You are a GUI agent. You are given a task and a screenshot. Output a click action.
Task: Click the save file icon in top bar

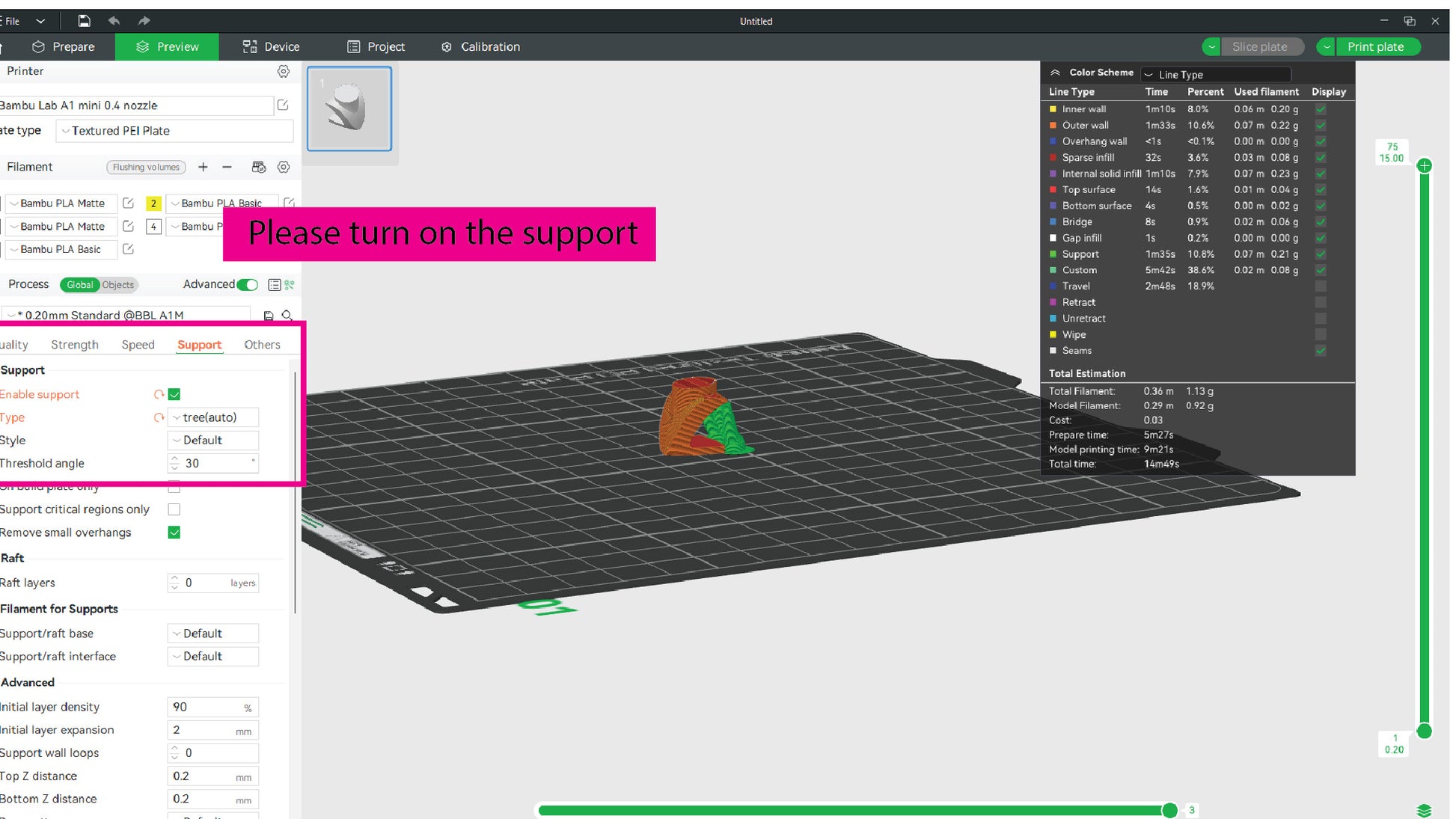(x=85, y=21)
